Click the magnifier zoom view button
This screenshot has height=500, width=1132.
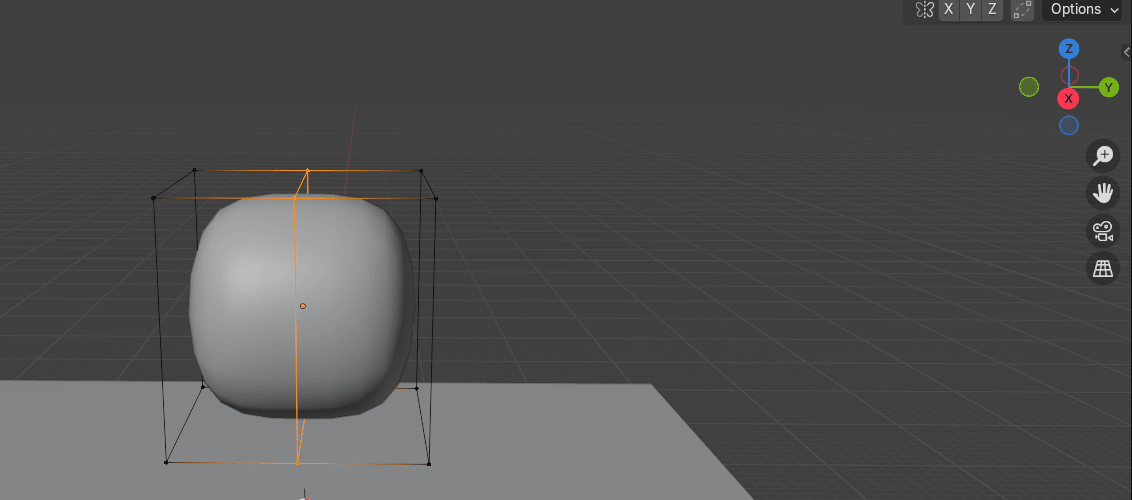tap(1103, 156)
